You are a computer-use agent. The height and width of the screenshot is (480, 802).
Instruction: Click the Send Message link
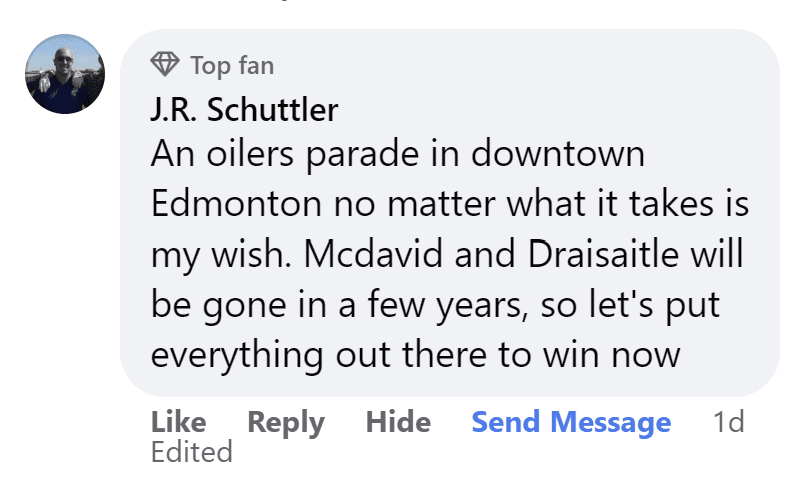(571, 423)
